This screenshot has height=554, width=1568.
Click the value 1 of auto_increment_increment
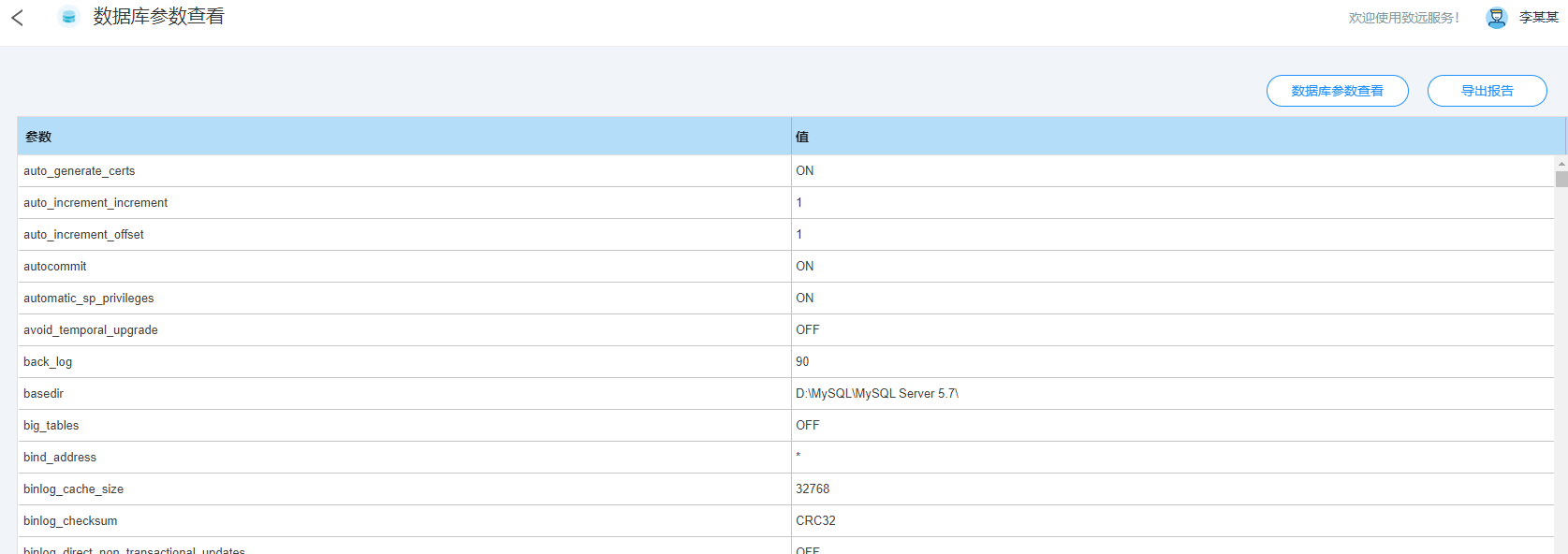[799, 203]
